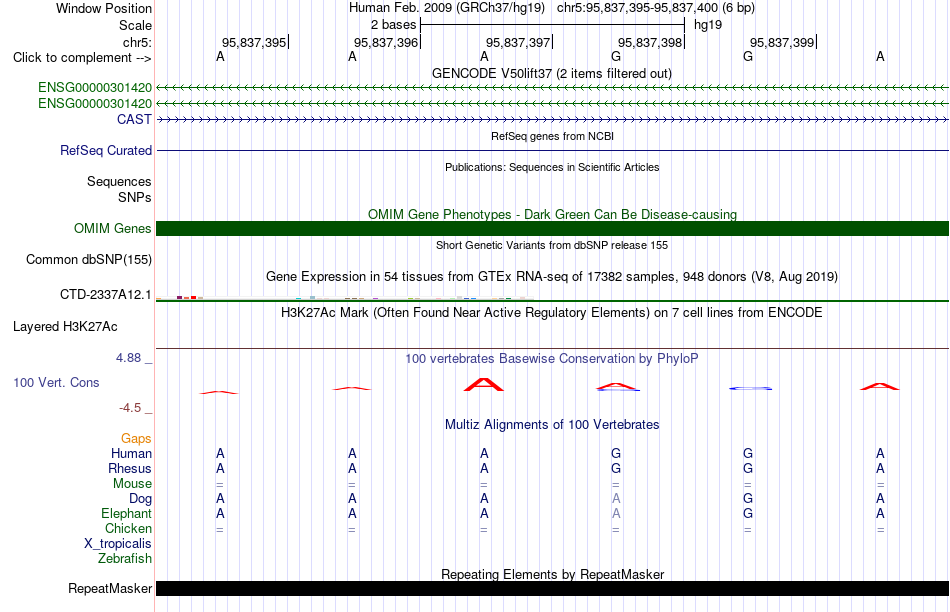Viewport: 950px width, 612px height.
Task: Click the Common dbSNP(155) track label
Action: [x=88, y=259]
